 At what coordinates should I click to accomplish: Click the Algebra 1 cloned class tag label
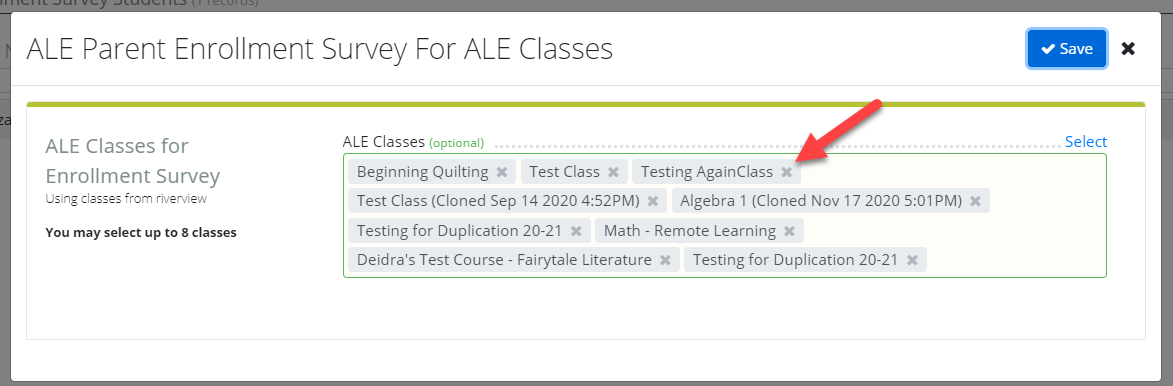click(821, 201)
